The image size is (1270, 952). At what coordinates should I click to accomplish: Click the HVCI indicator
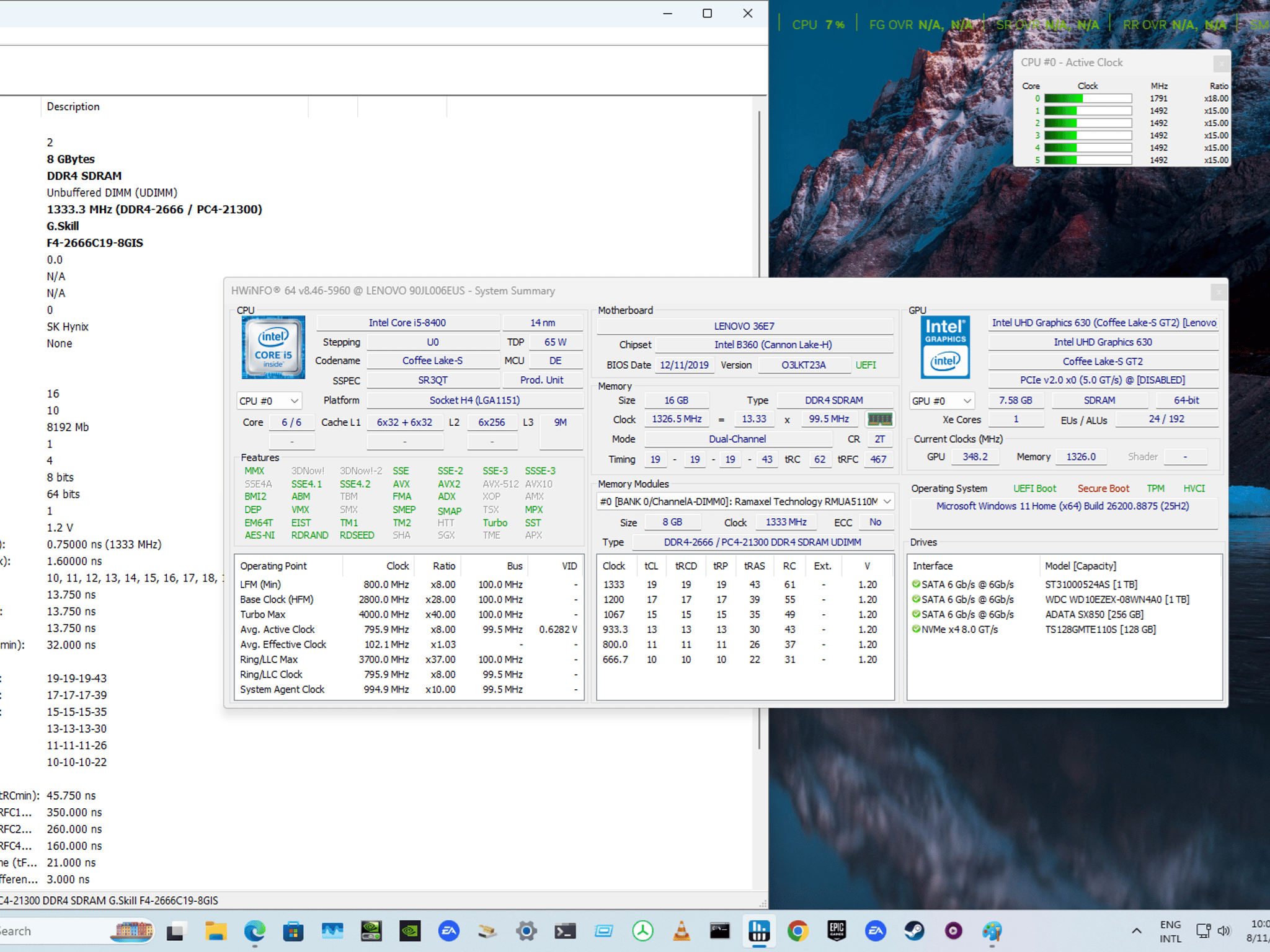(x=1194, y=488)
